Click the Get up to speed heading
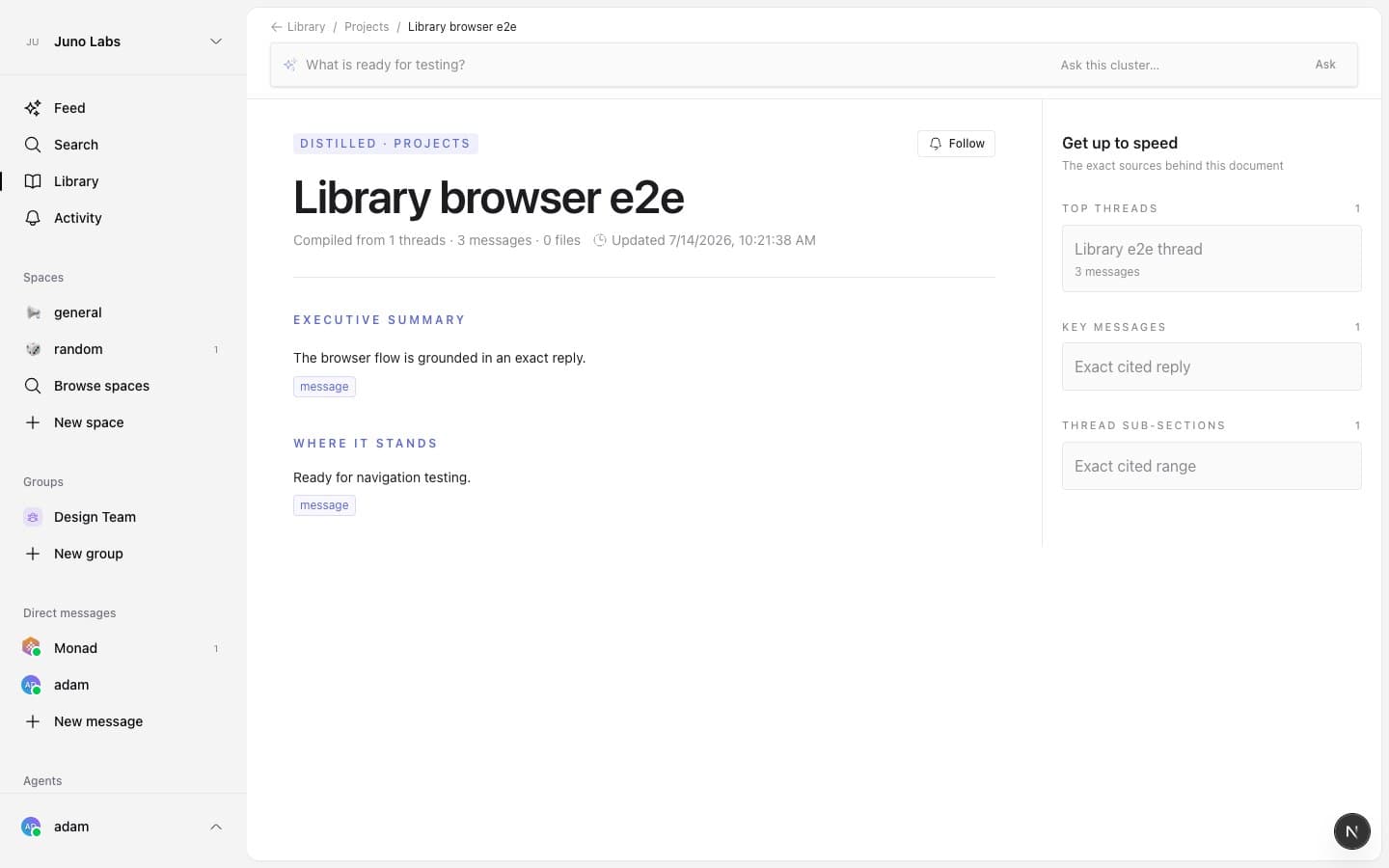Screen dimensions: 1389x868 (1120, 143)
